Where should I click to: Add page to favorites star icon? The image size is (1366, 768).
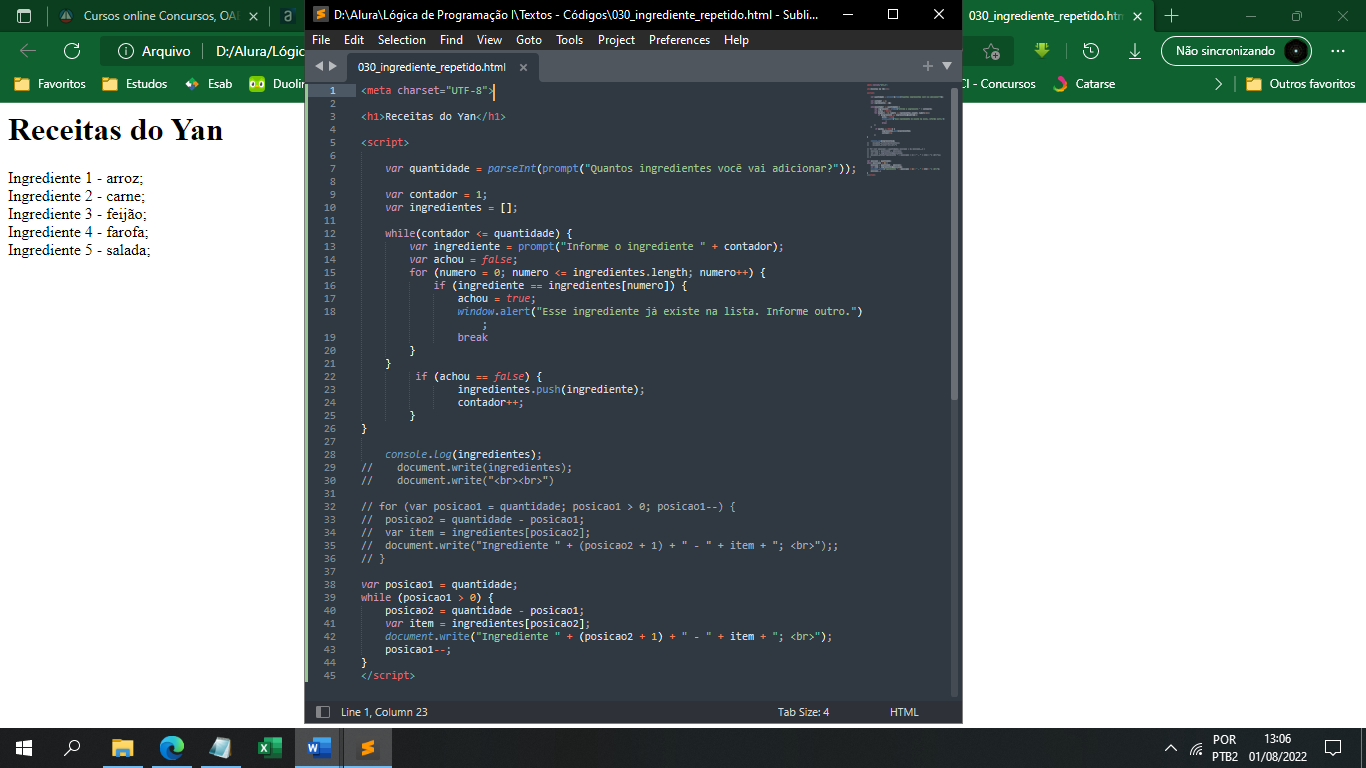click(991, 51)
